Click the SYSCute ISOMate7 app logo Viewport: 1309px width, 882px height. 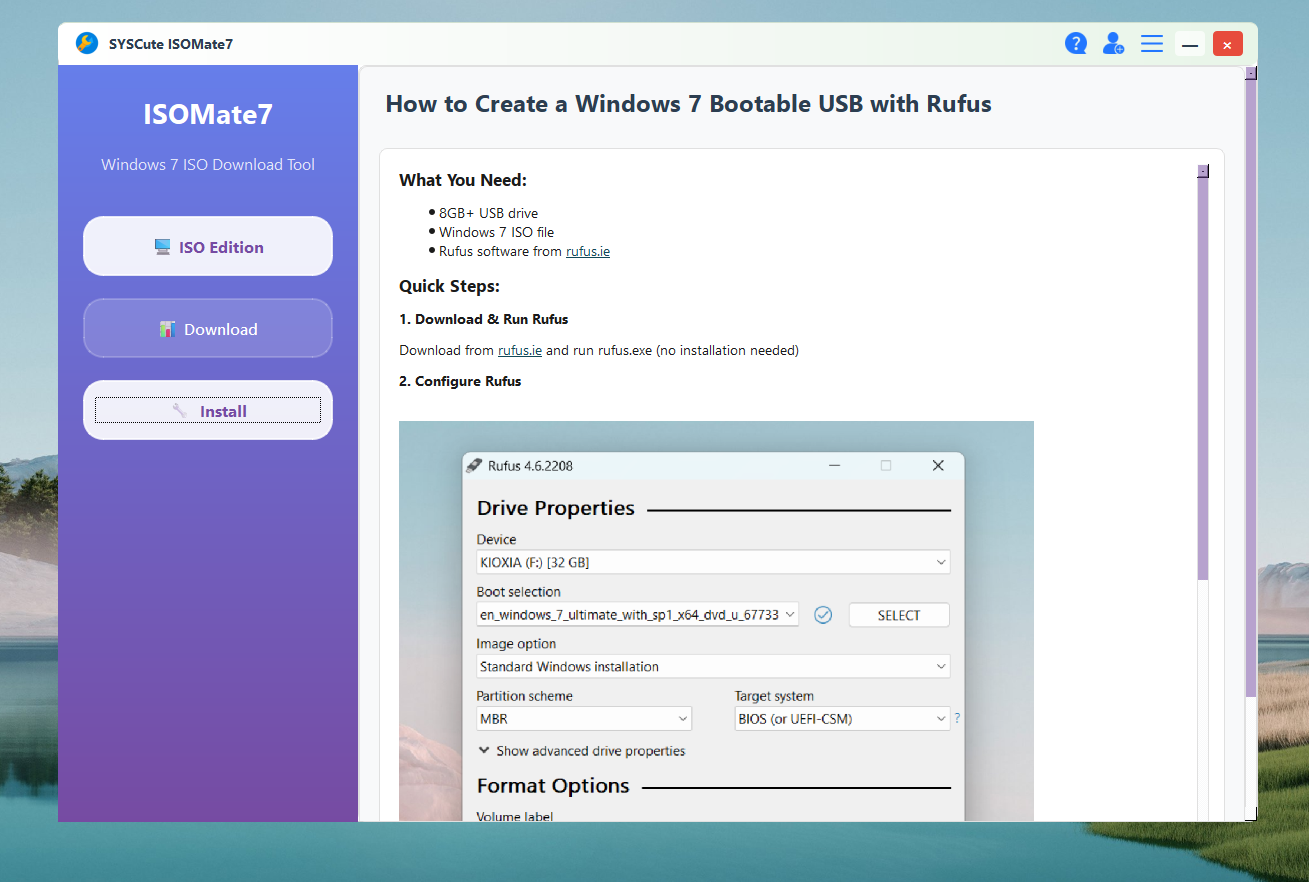coord(87,44)
